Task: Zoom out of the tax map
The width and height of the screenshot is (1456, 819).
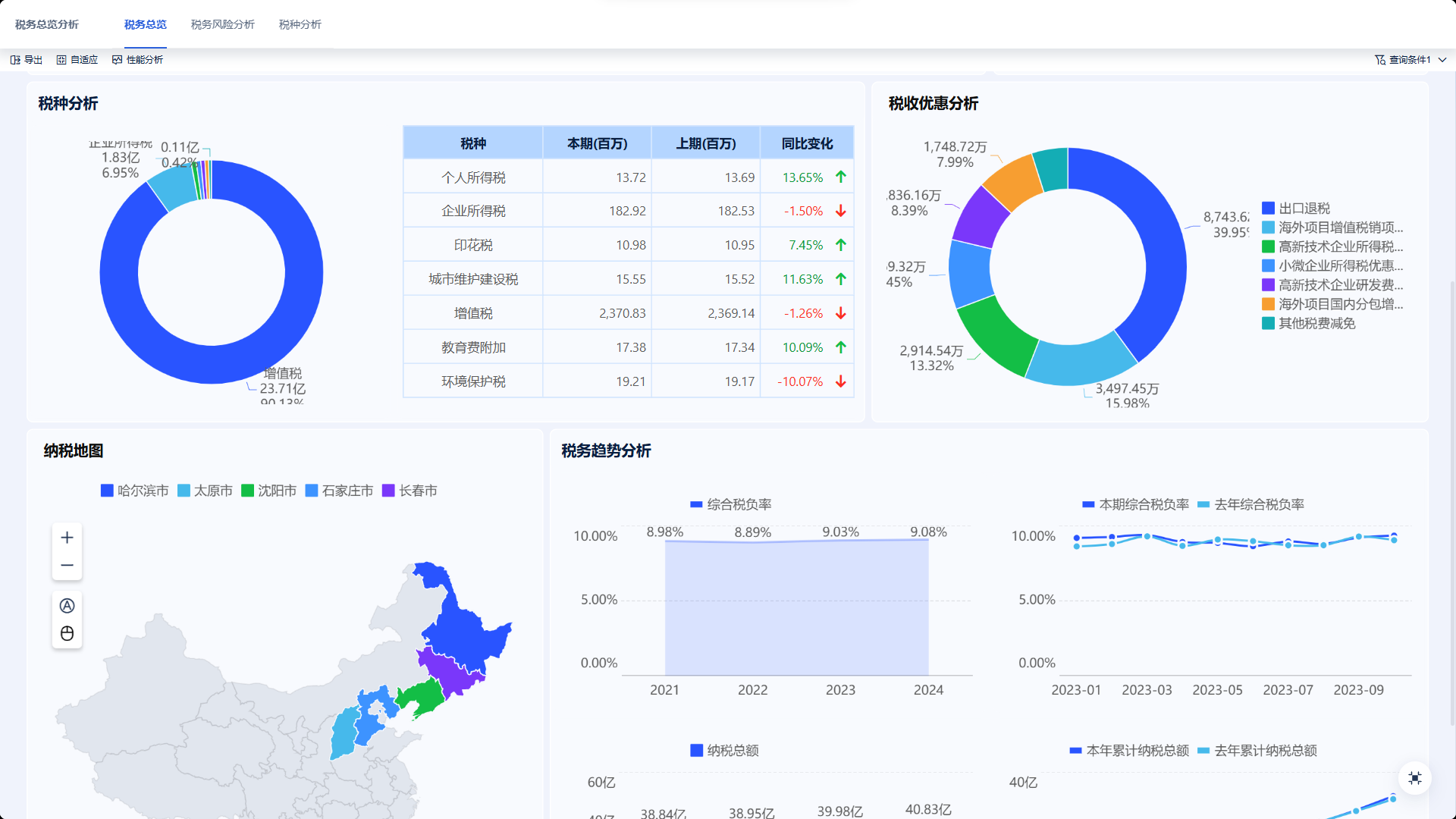Action: (x=67, y=566)
